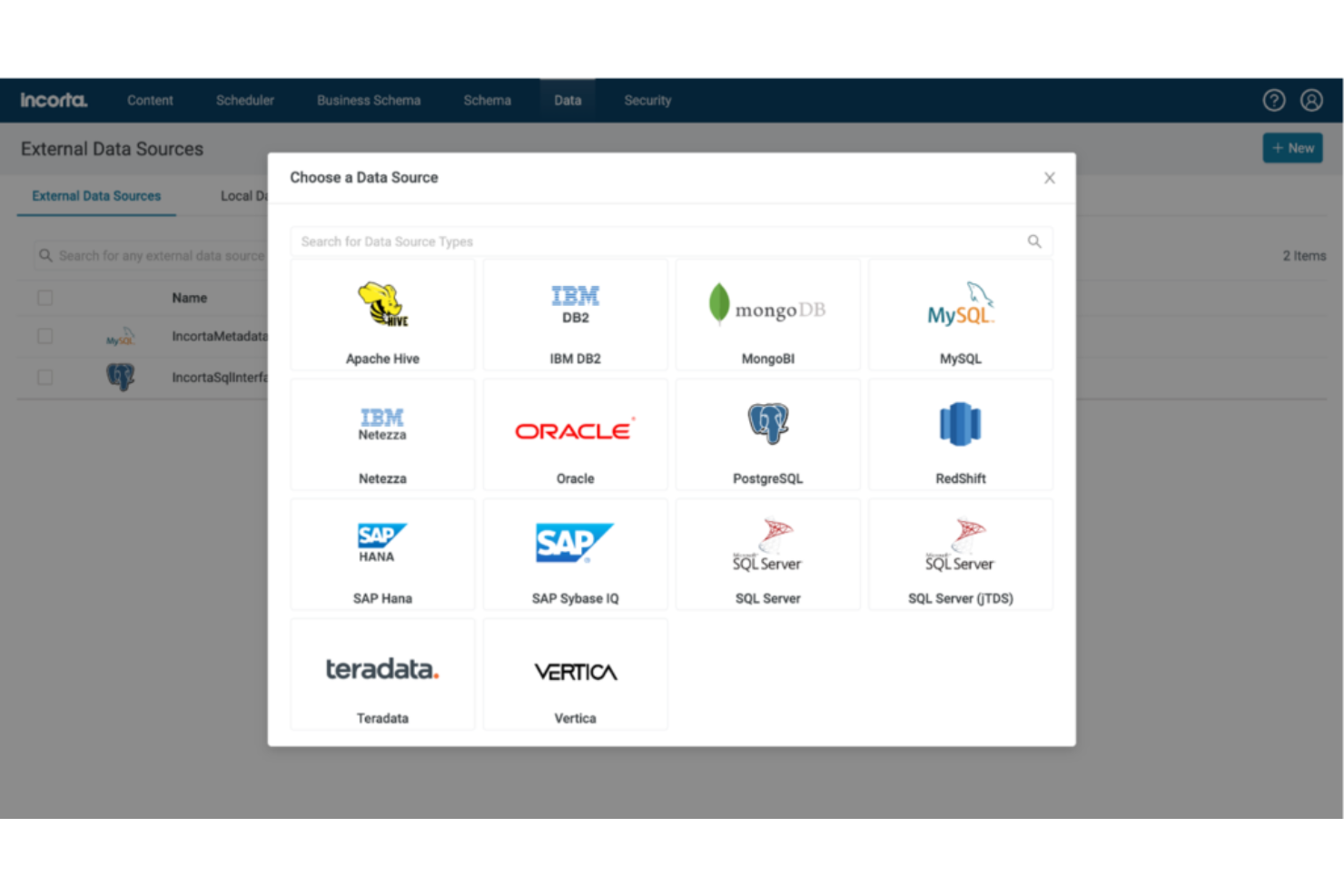The image size is (1344, 896).
Task: Choose the IBM DB2 data source
Action: [x=575, y=315]
